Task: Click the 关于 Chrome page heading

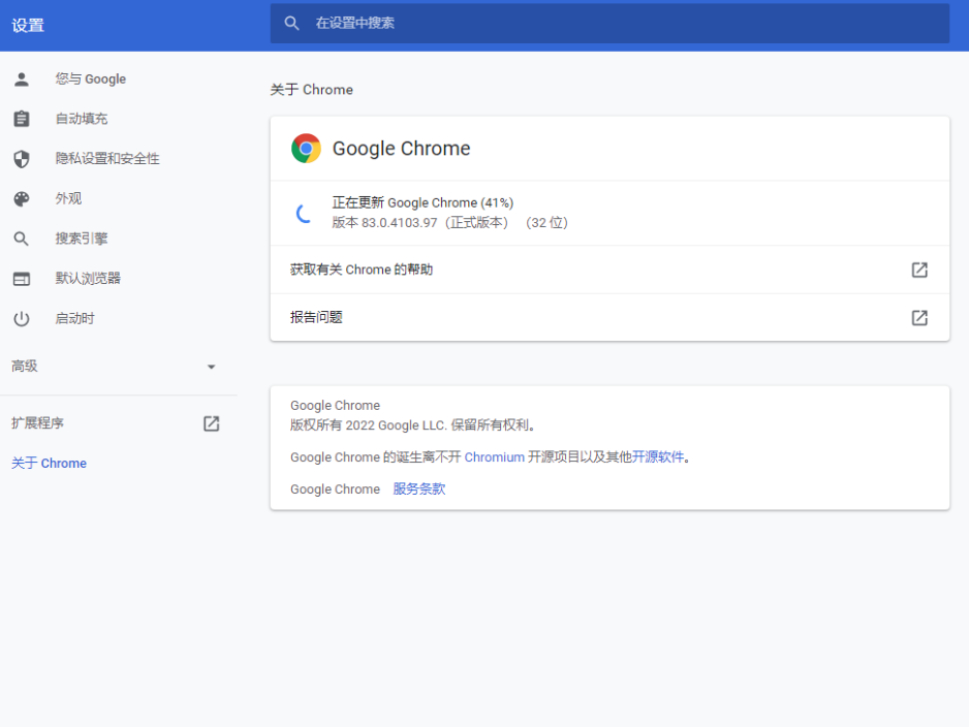Action: tap(311, 90)
